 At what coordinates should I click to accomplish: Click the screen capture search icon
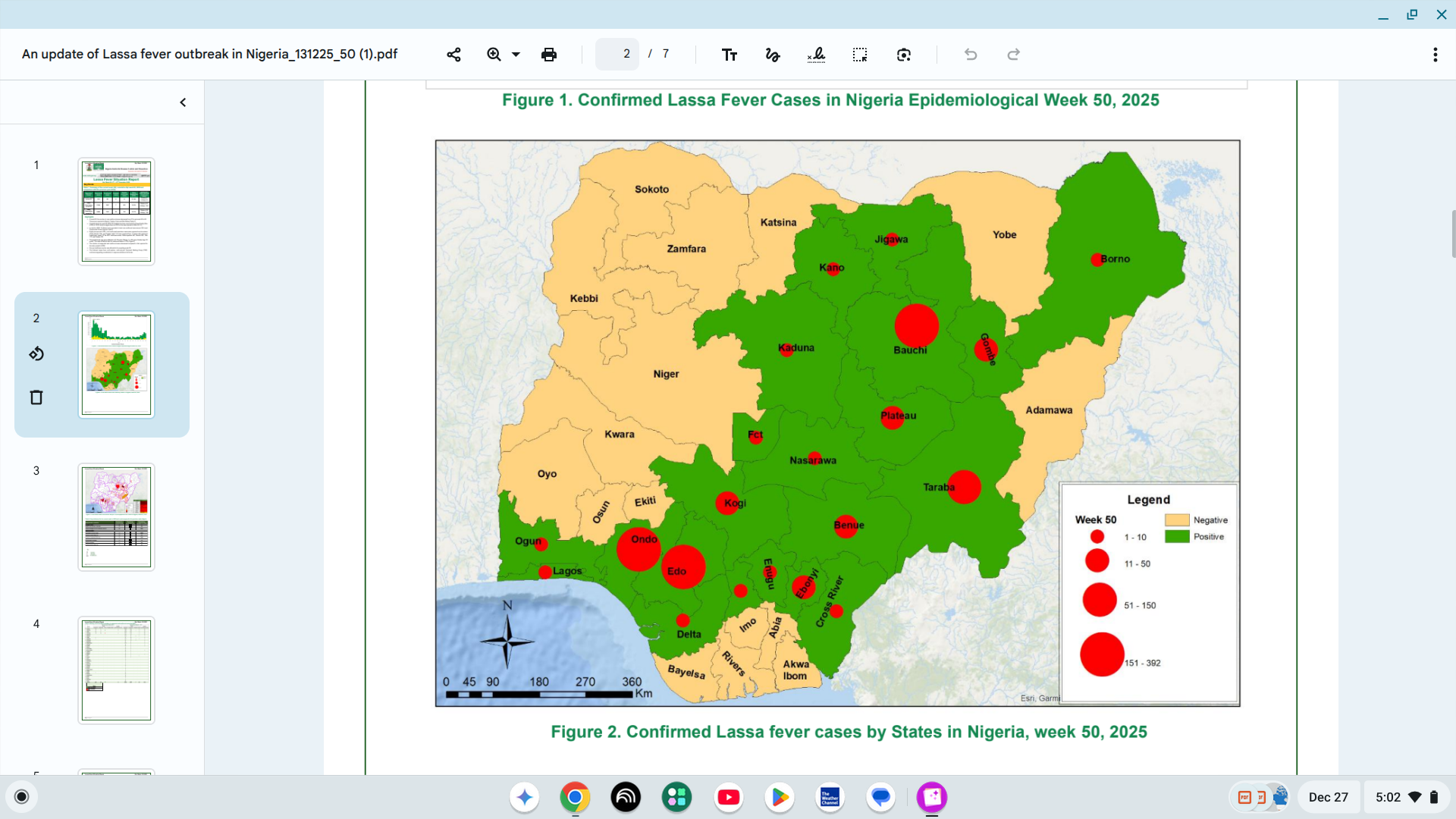tap(903, 55)
